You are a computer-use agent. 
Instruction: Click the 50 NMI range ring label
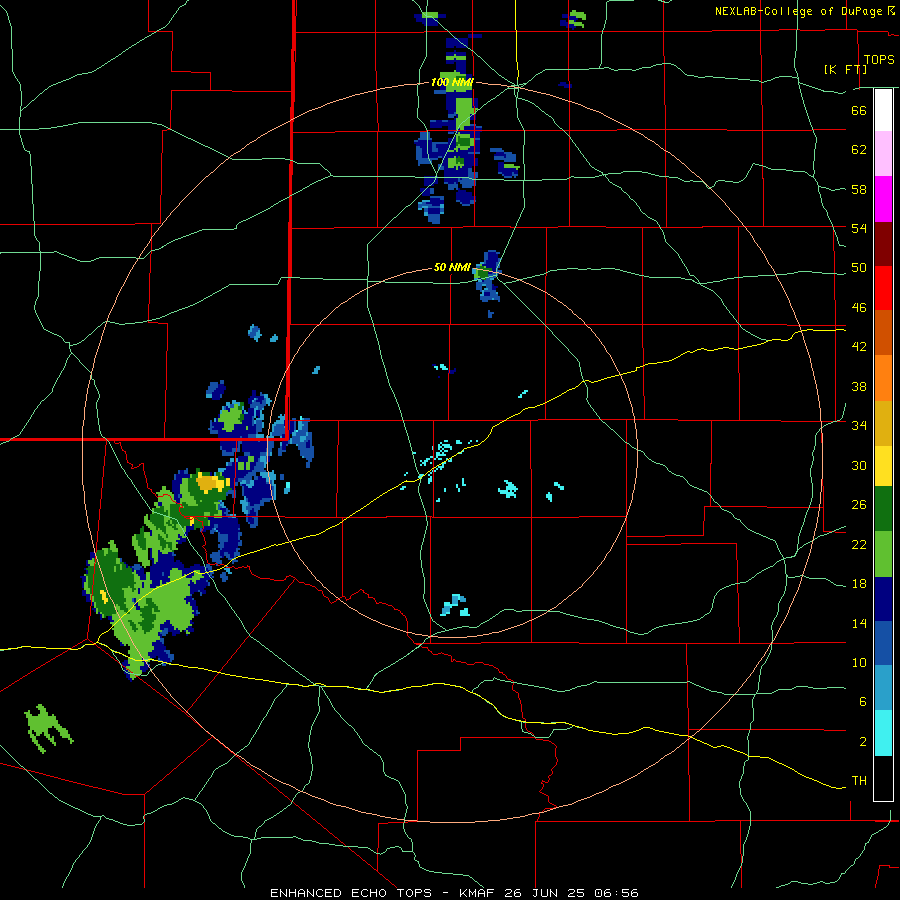point(452,267)
